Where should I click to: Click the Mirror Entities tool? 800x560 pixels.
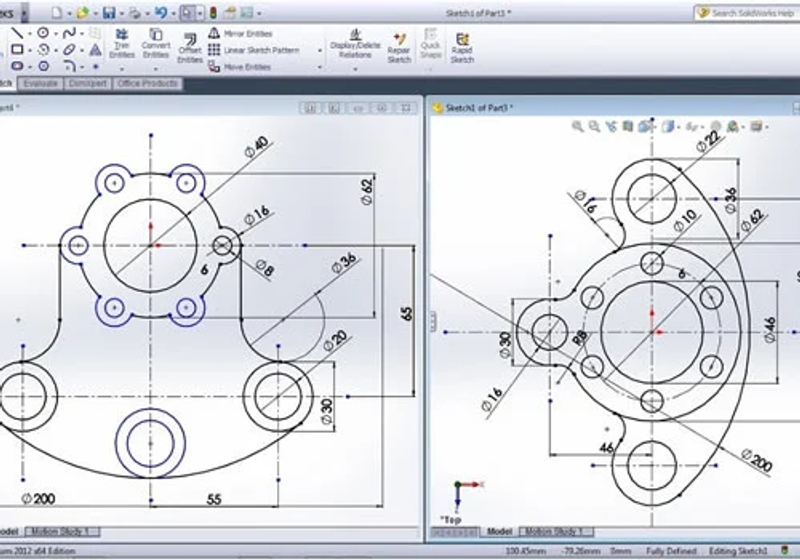click(x=240, y=34)
